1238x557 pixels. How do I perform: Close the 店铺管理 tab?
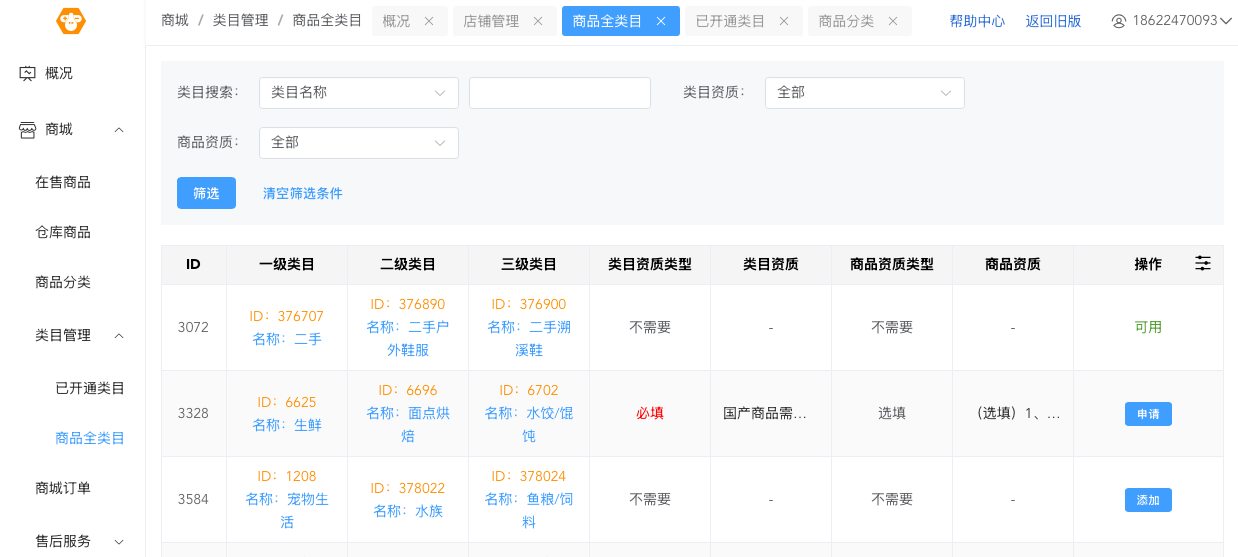[538, 21]
